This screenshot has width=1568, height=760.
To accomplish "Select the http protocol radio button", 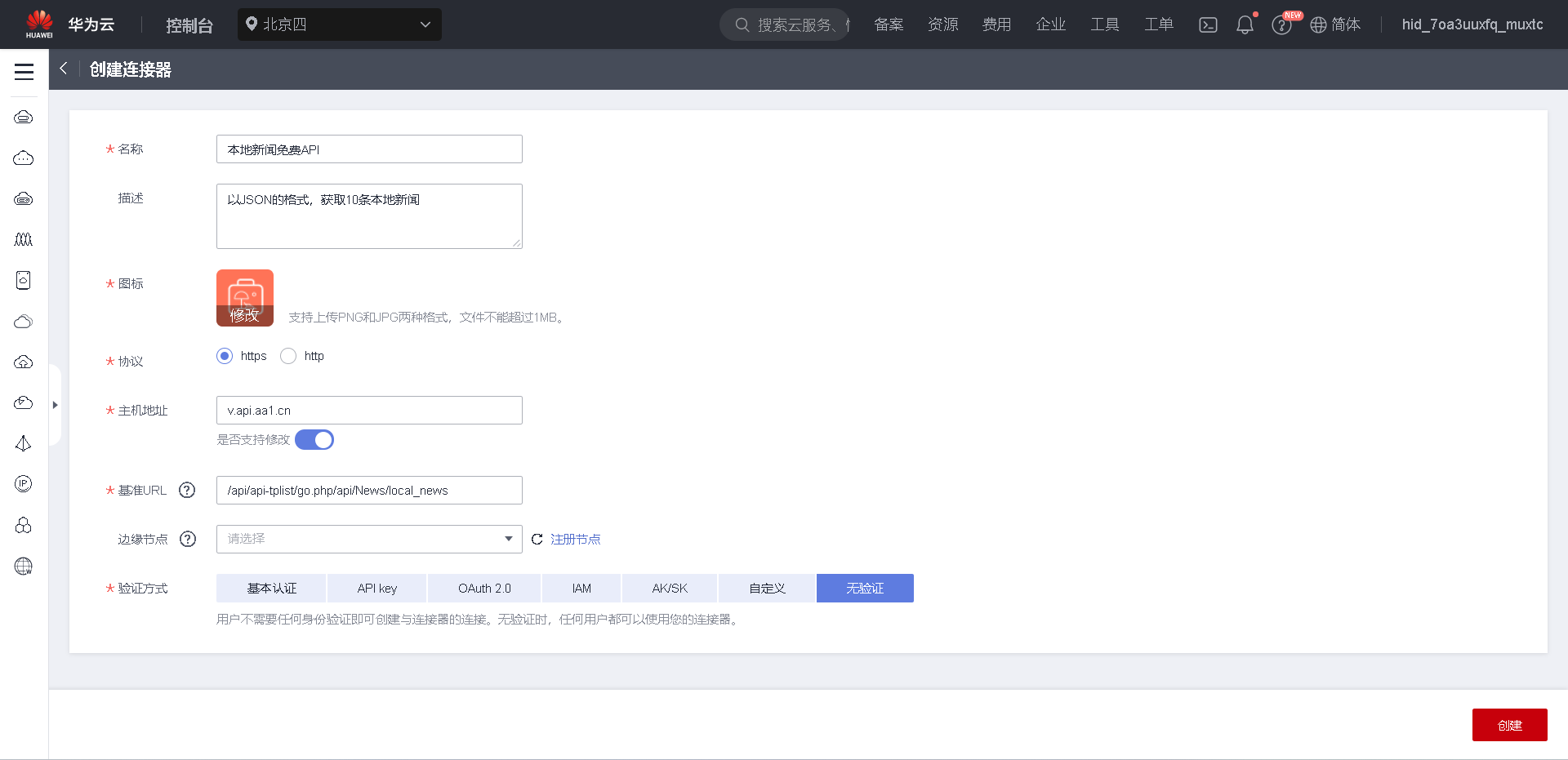I will (288, 356).
